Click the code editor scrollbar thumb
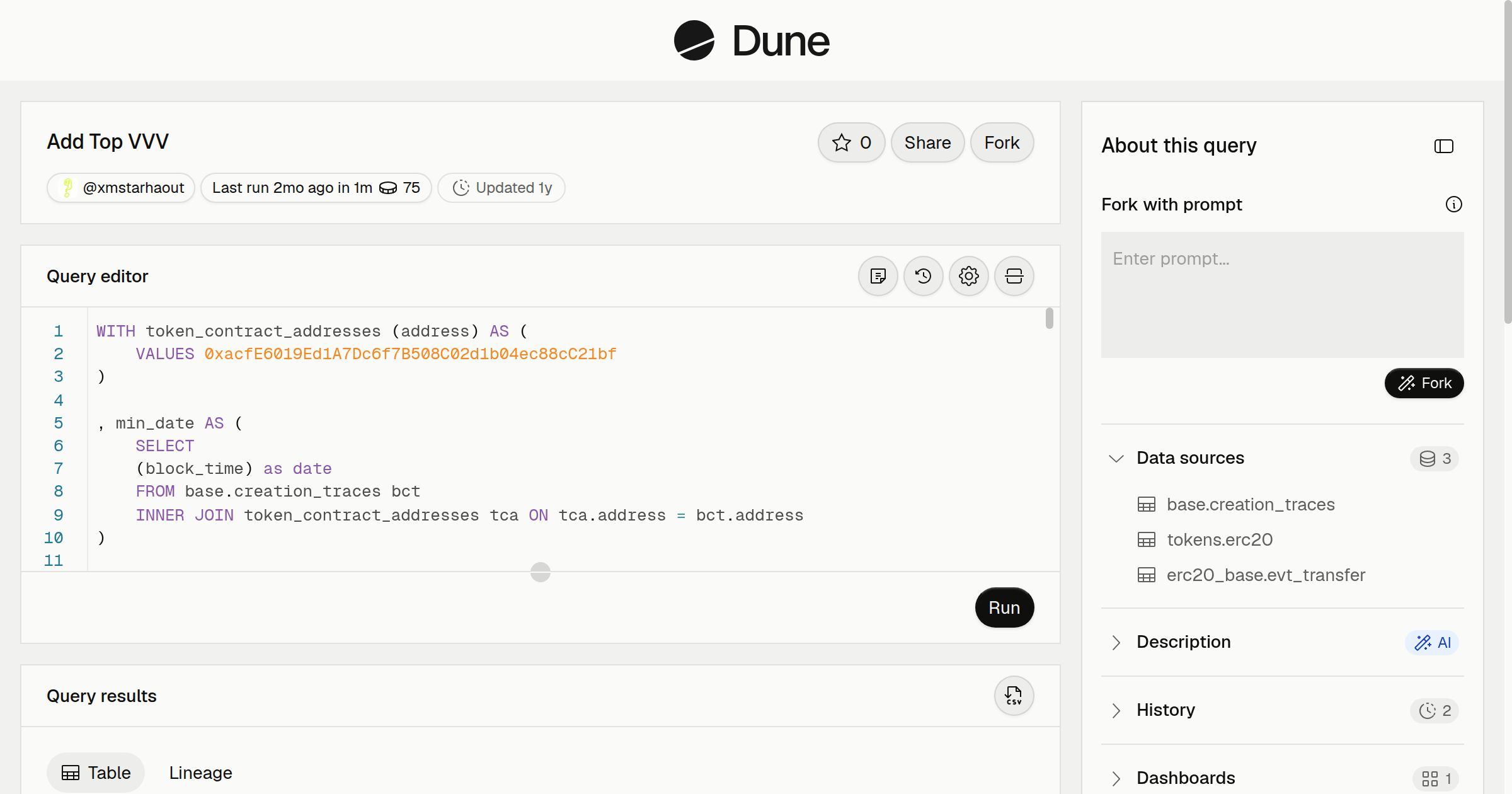The image size is (1512, 794). click(x=1049, y=318)
